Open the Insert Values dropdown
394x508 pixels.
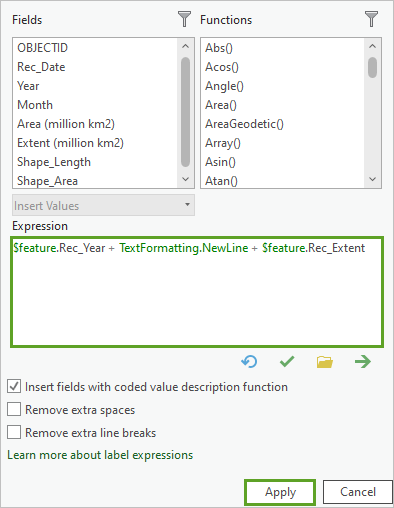pyautogui.click(x=103, y=205)
